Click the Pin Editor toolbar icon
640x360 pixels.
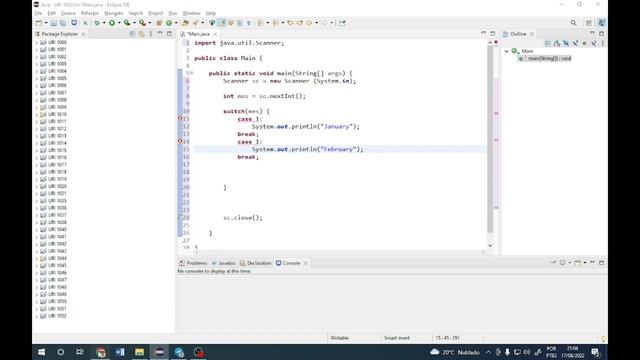pos(342,23)
